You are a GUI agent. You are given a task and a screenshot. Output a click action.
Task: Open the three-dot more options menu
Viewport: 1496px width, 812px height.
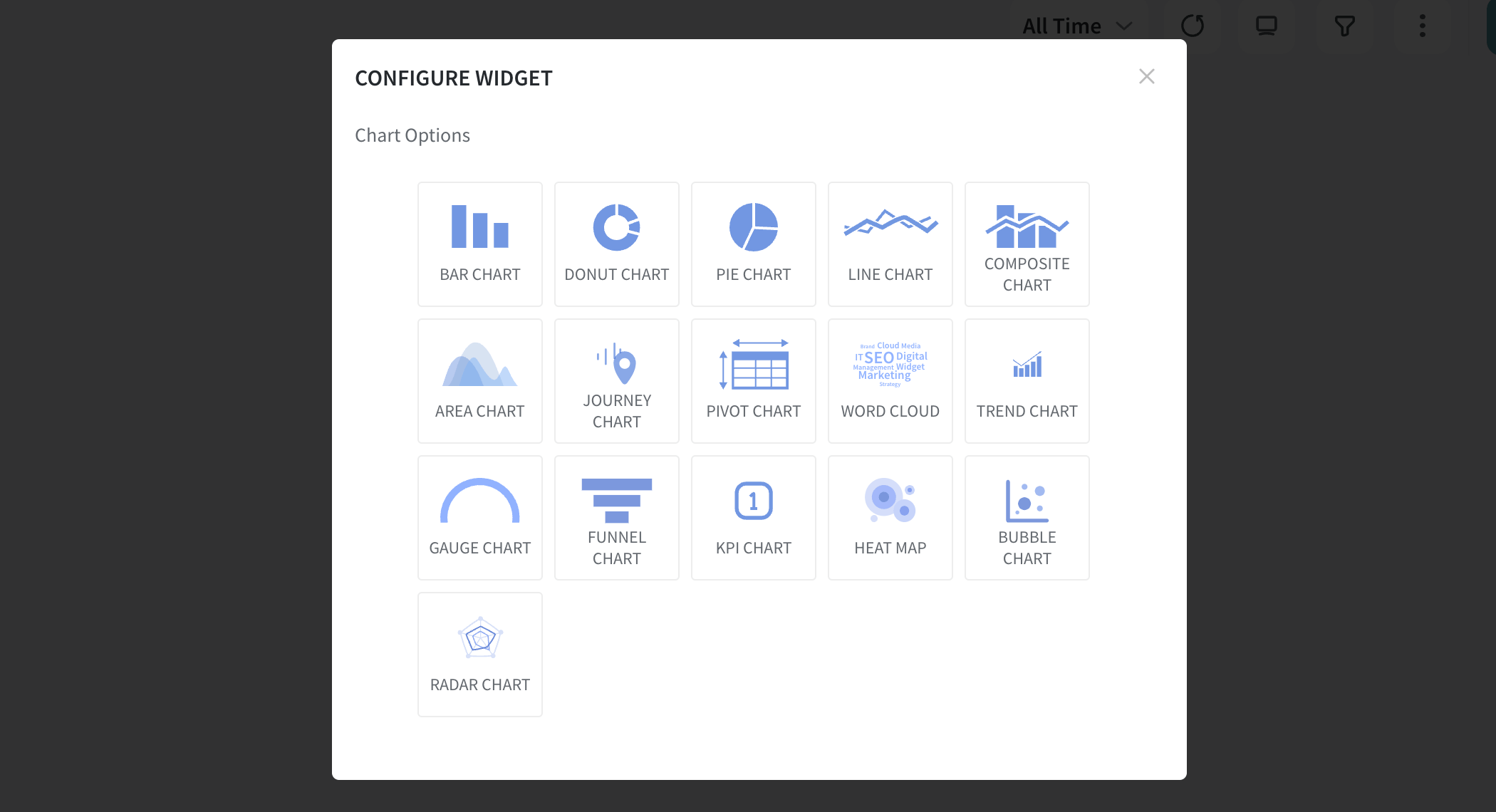1423,26
